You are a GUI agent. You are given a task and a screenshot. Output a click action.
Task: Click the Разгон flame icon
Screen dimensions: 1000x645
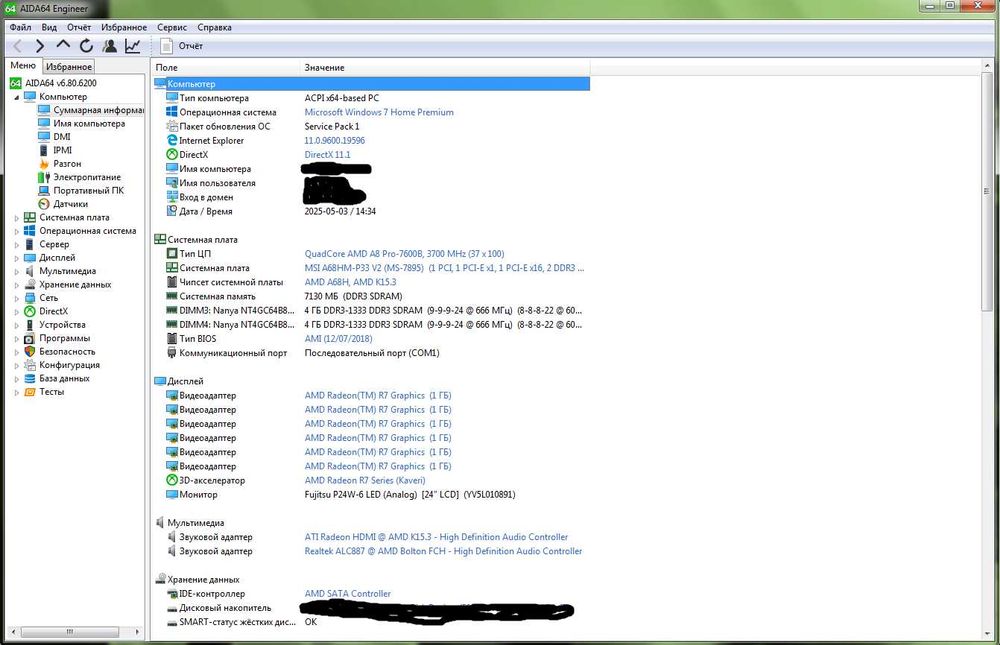coord(43,164)
